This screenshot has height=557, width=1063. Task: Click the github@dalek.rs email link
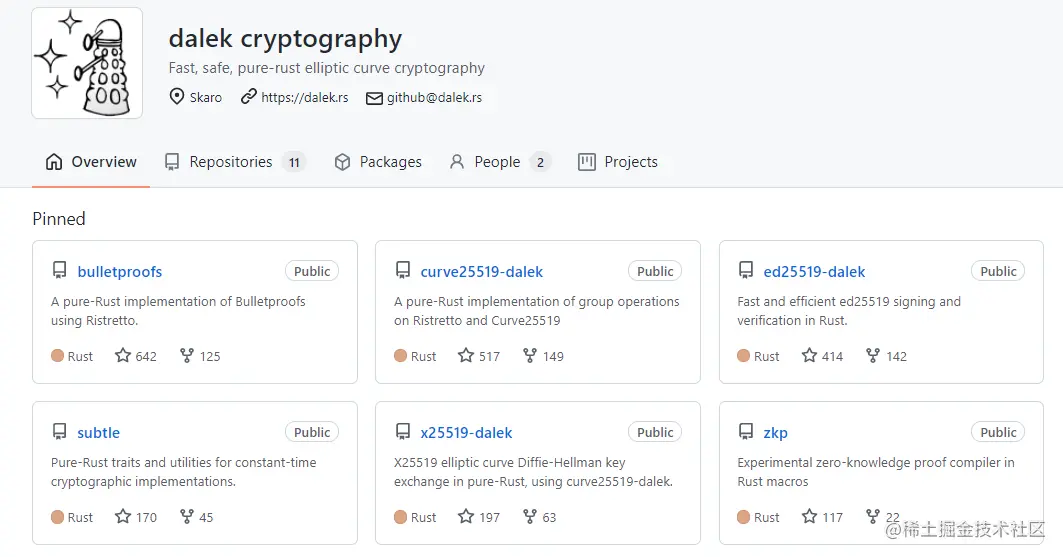[434, 98]
